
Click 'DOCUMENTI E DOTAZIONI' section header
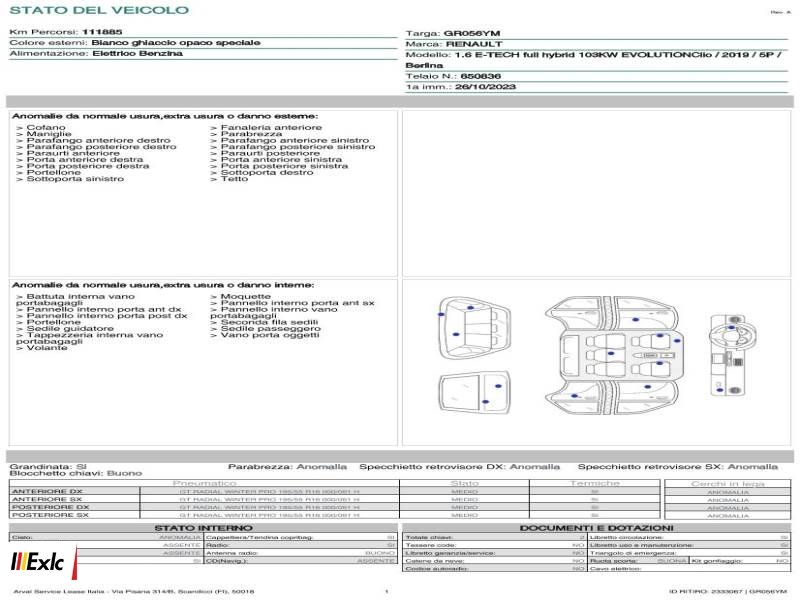(x=596, y=528)
